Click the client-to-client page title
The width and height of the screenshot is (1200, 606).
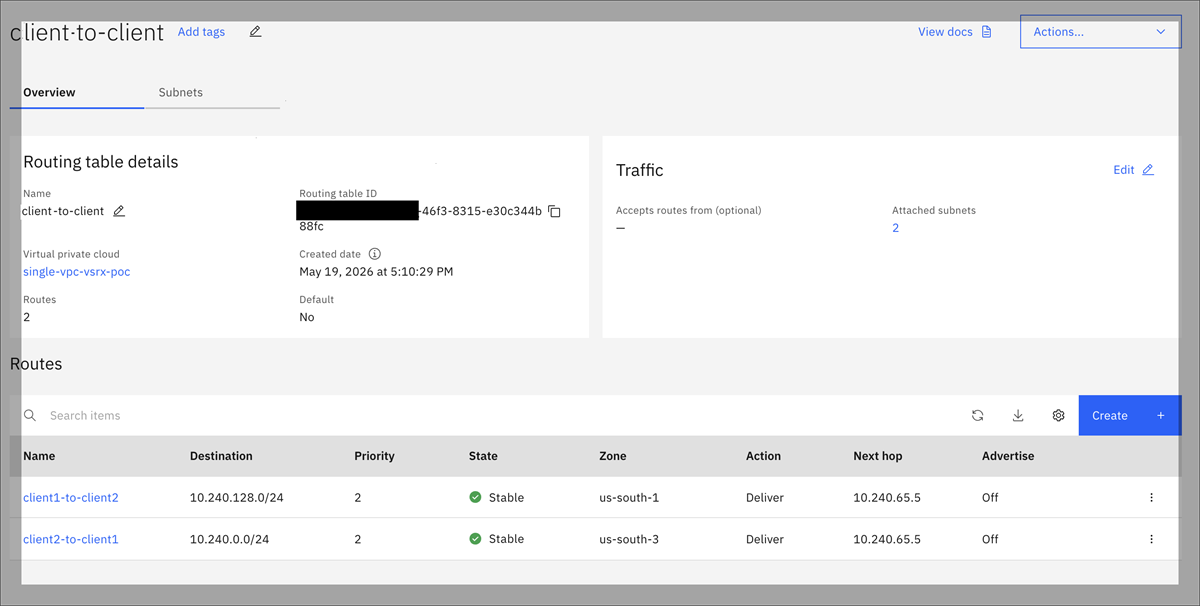click(87, 32)
